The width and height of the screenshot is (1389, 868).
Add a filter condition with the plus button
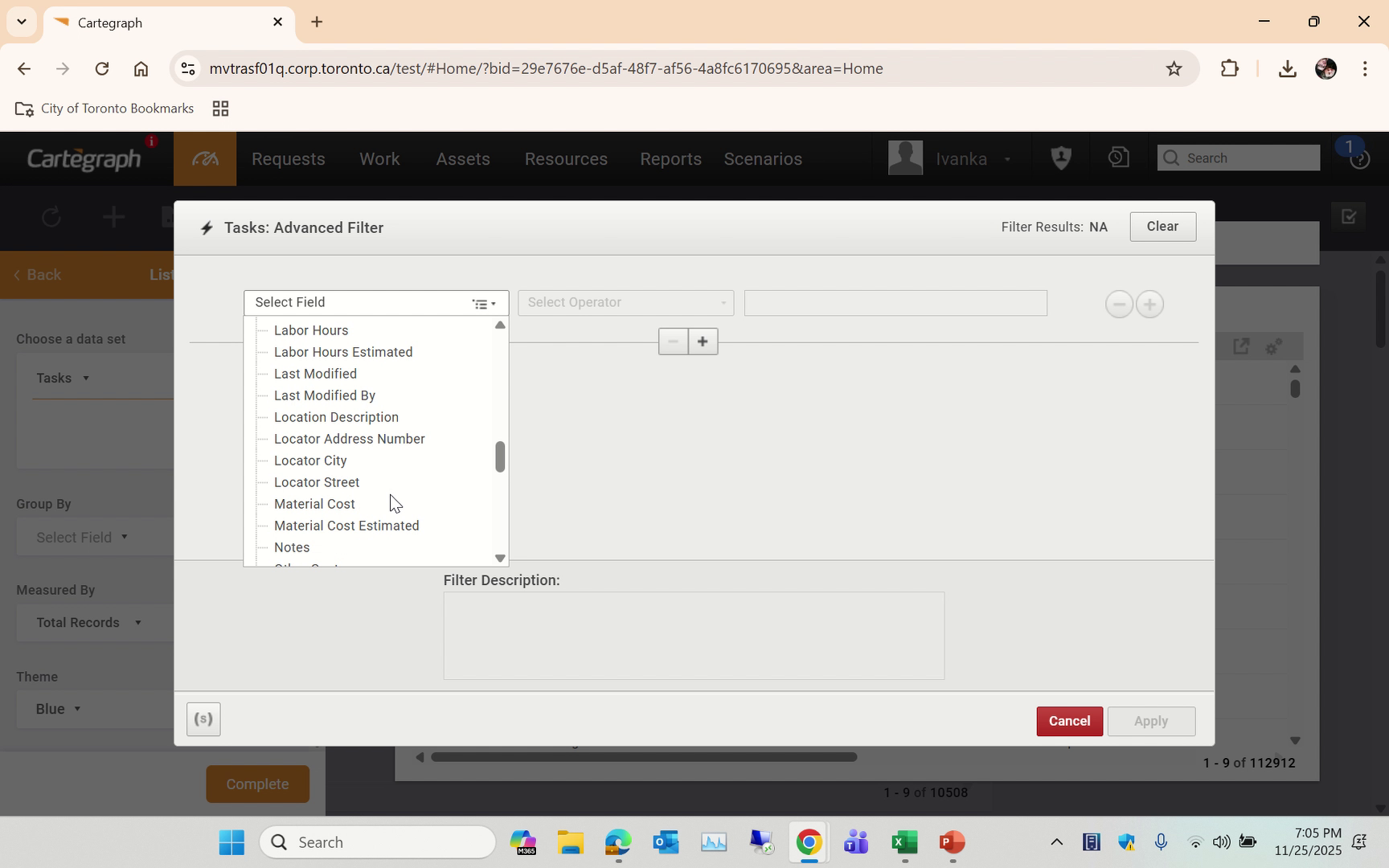1149,304
